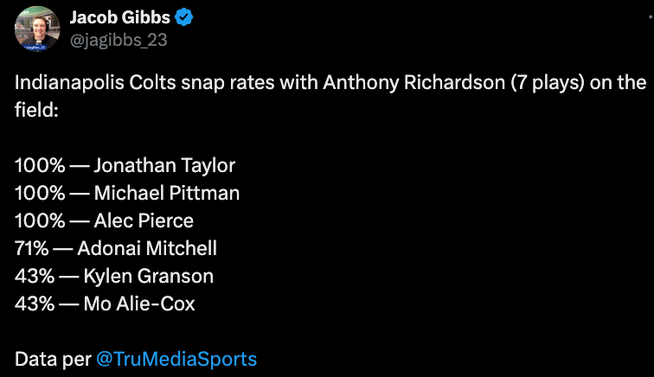The image size is (654, 377).
Task: Click the 100% beside Alec Pierce
Action: coord(40,221)
